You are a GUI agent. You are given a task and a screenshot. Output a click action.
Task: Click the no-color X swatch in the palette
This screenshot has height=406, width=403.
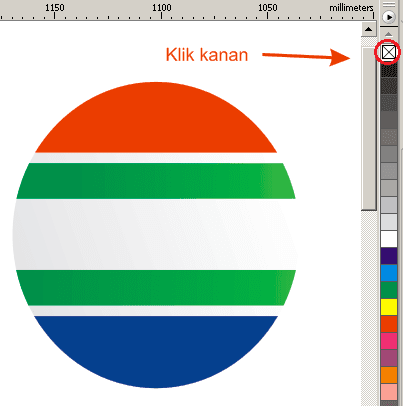[x=389, y=52]
